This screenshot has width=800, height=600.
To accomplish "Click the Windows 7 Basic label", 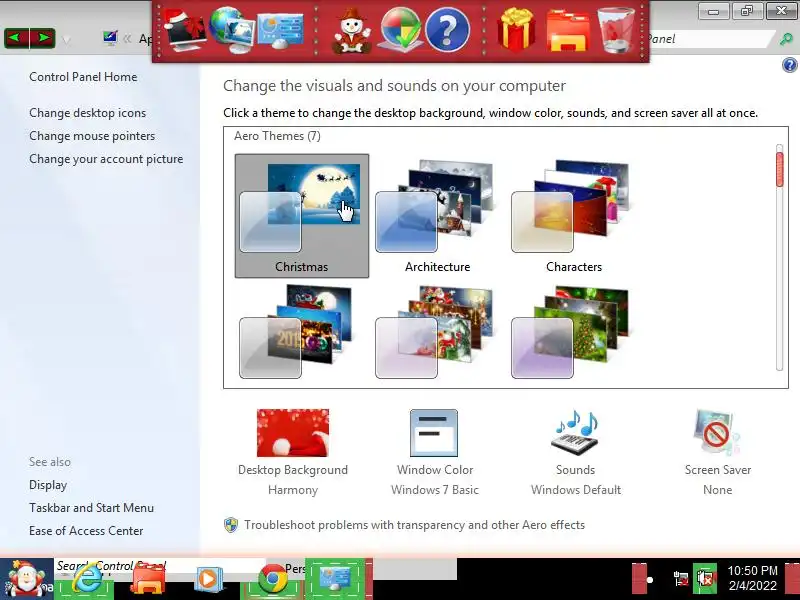I will (x=435, y=490).
